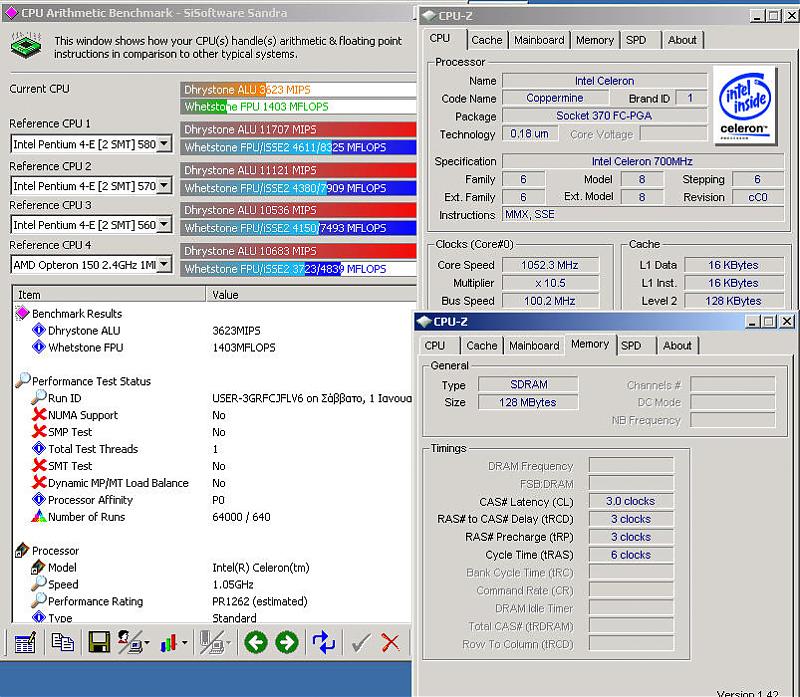
Task: Open Reference CPU 4 dropdown (AMD Opteron 150)
Action: point(164,265)
